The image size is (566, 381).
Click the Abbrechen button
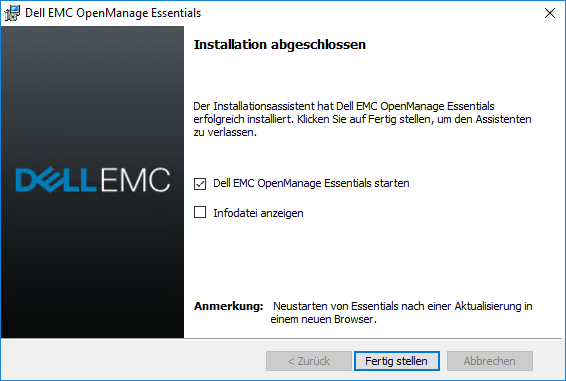pyautogui.click(x=490, y=361)
